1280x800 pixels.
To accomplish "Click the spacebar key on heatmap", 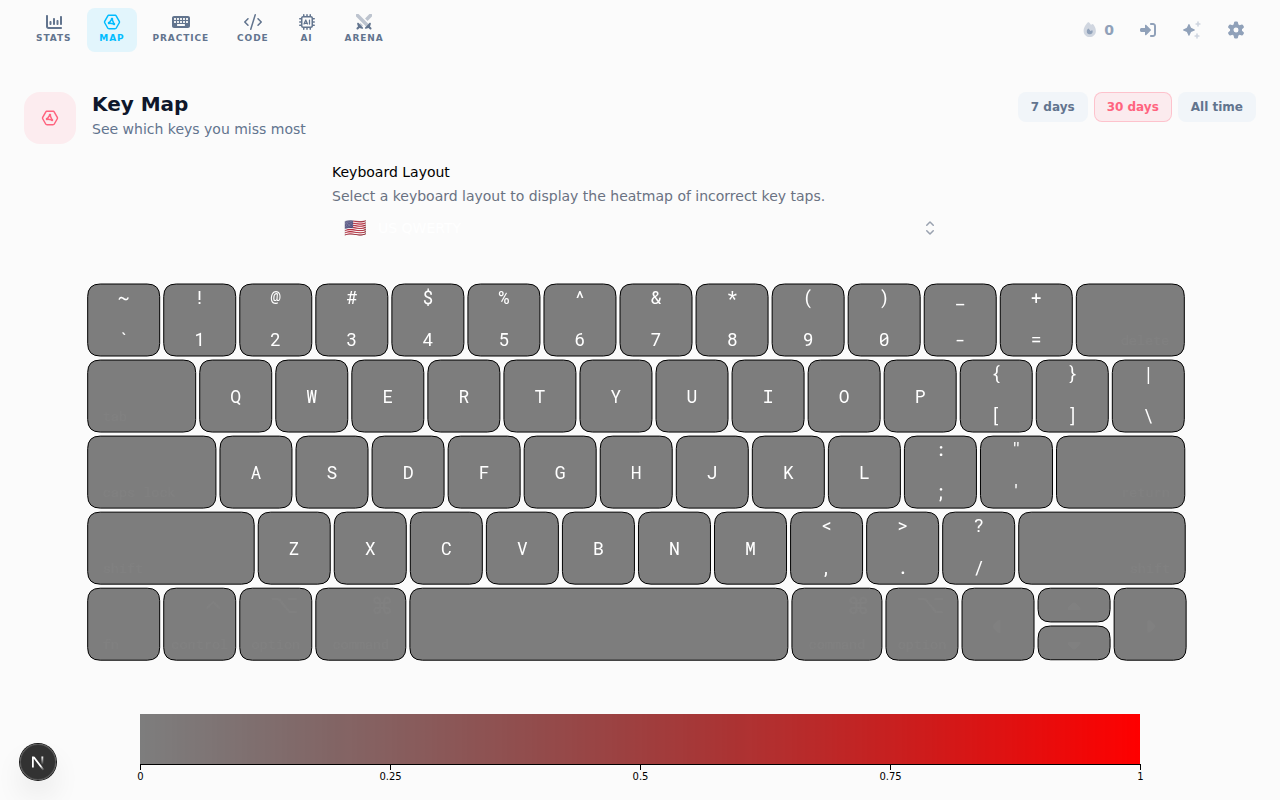I will [599, 624].
